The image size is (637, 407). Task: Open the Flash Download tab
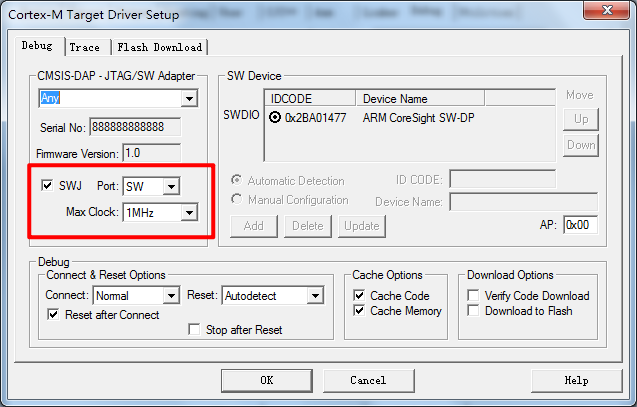159,47
